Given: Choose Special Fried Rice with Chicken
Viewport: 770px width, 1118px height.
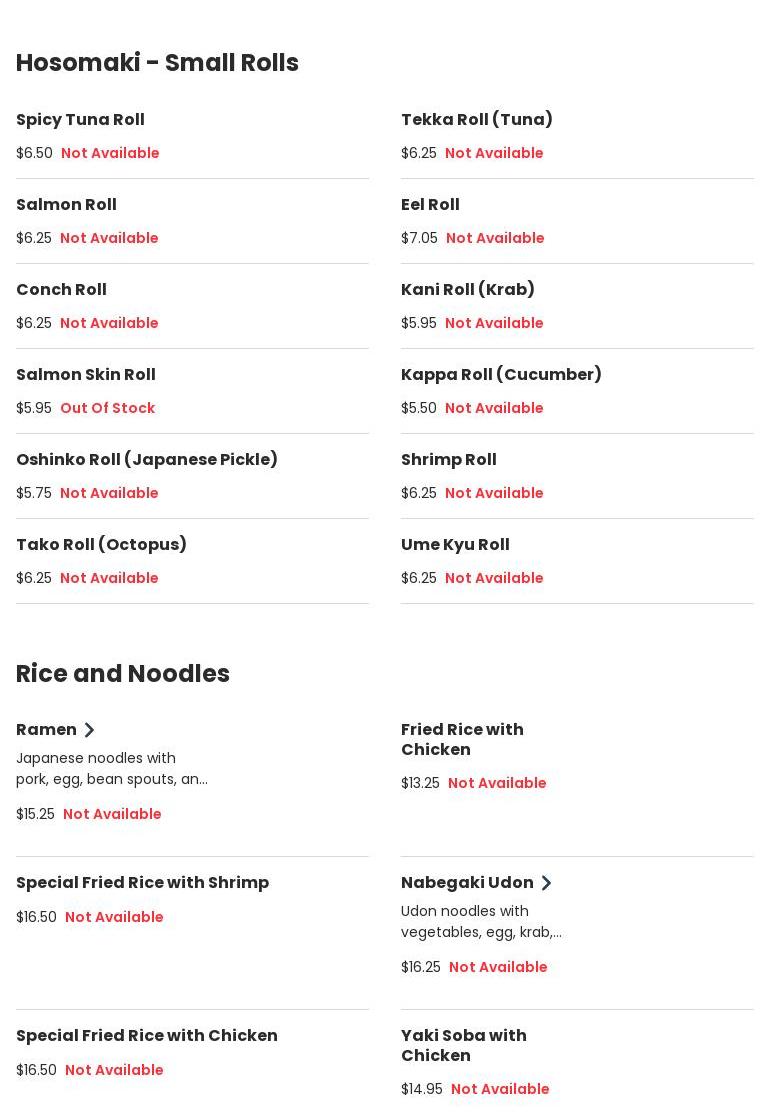Looking at the screenshot, I should [146, 1036].
